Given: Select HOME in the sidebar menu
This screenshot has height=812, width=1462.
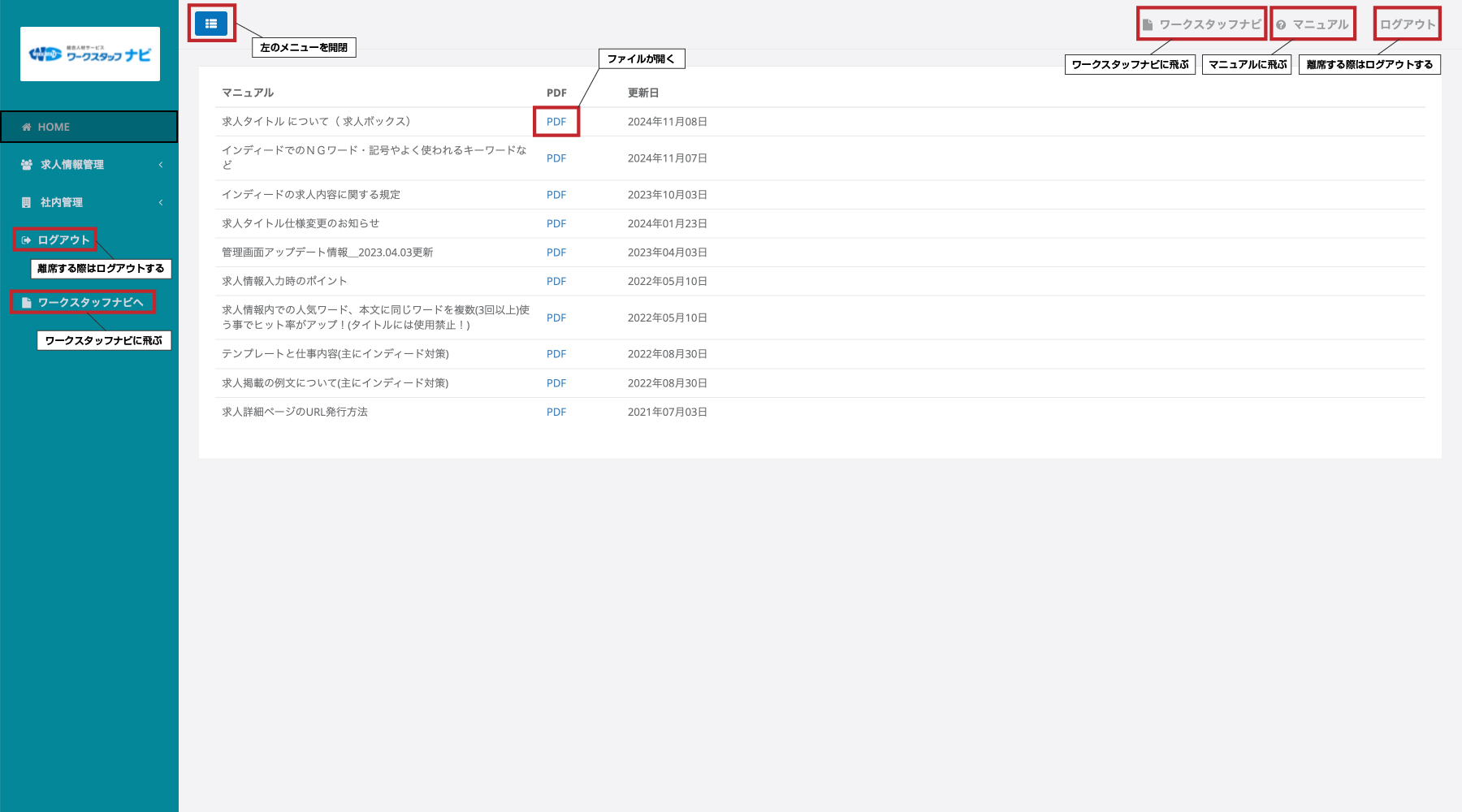Looking at the screenshot, I should pyautogui.click(x=54, y=127).
